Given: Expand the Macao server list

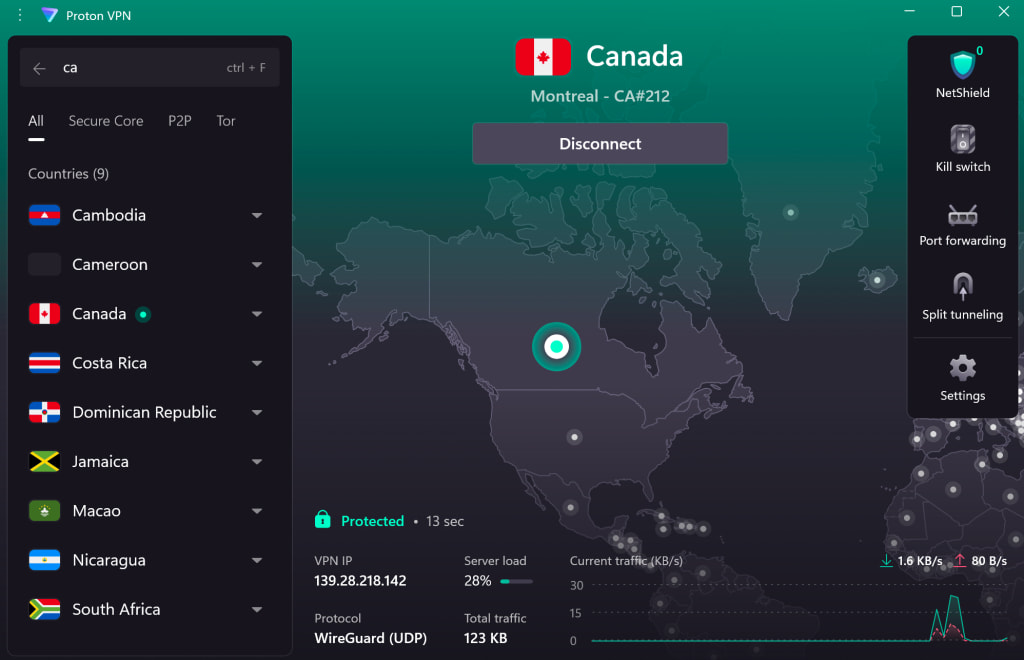Looking at the screenshot, I should (257, 511).
